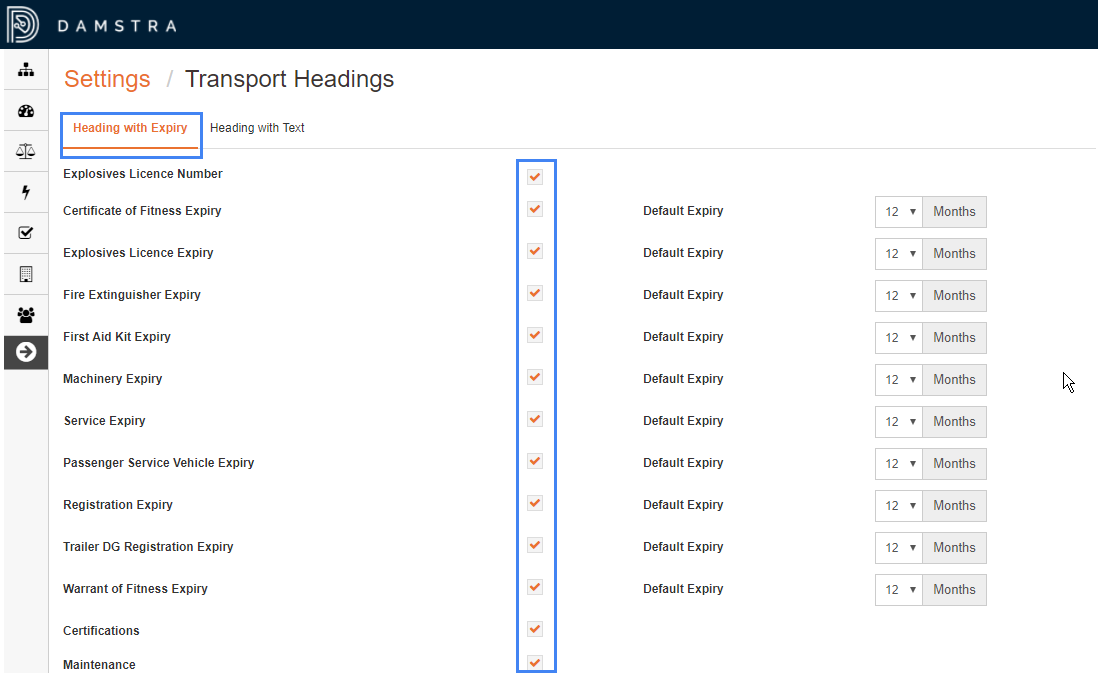Viewport: 1098px width, 673px height.
Task: Click the Settings breadcrumb link
Action: tap(107, 79)
